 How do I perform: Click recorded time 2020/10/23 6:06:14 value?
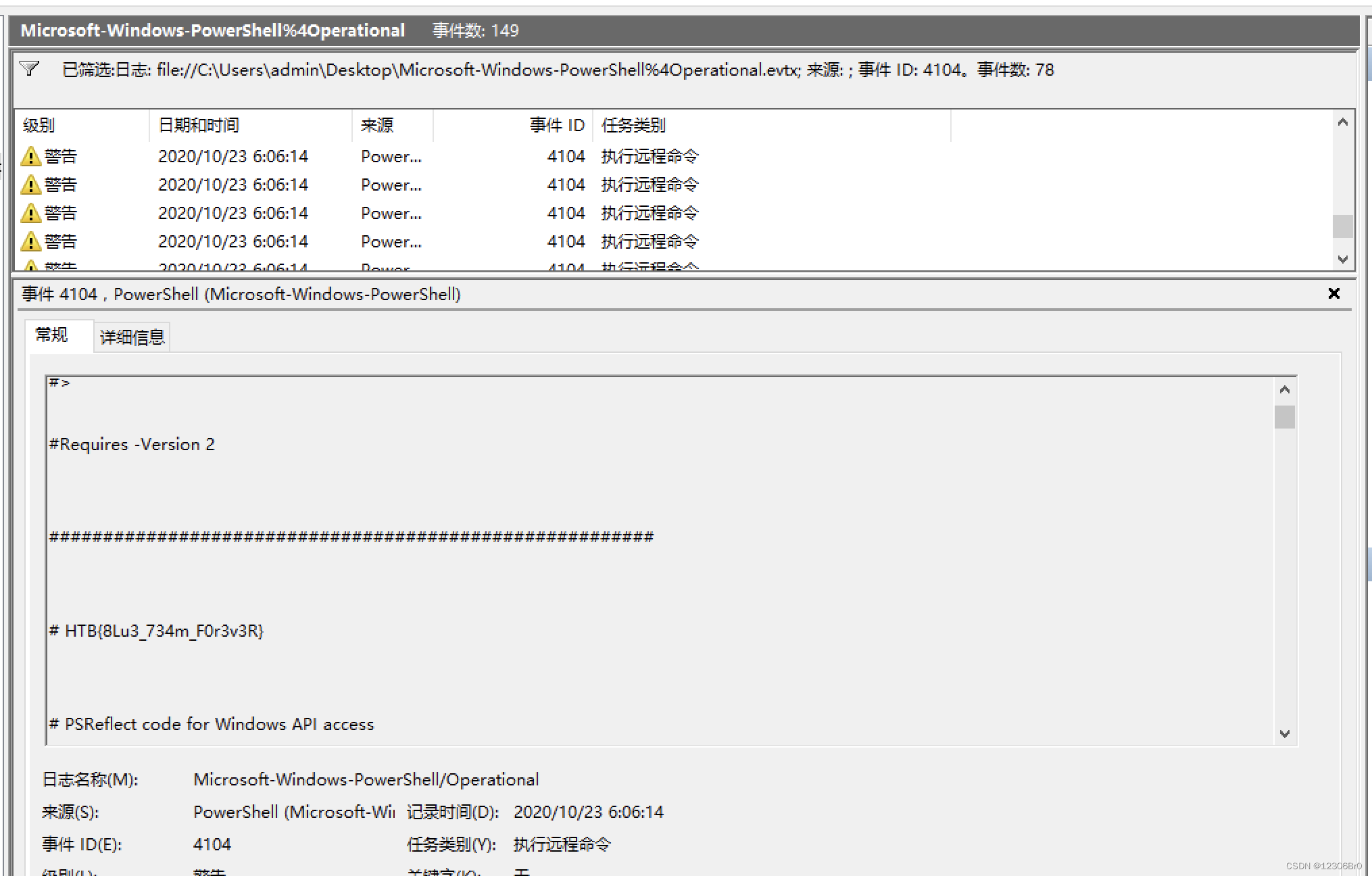click(x=589, y=812)
